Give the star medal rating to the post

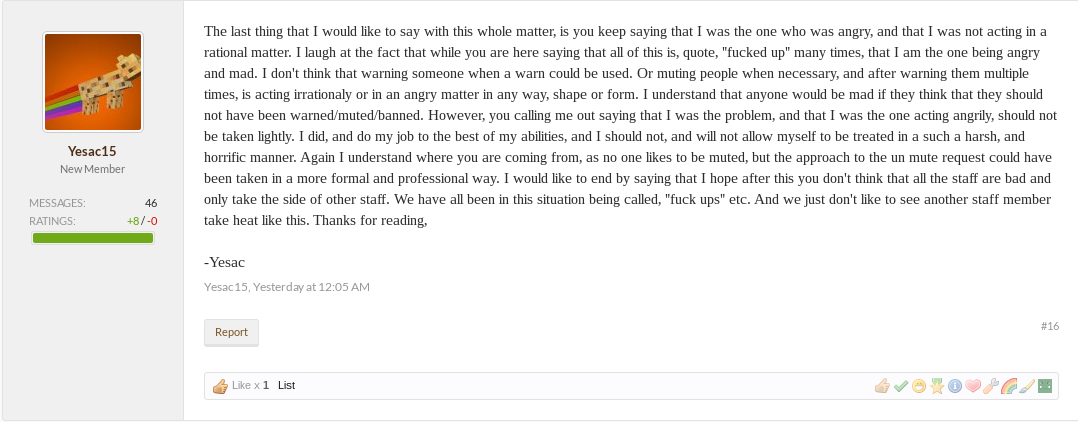936,386
